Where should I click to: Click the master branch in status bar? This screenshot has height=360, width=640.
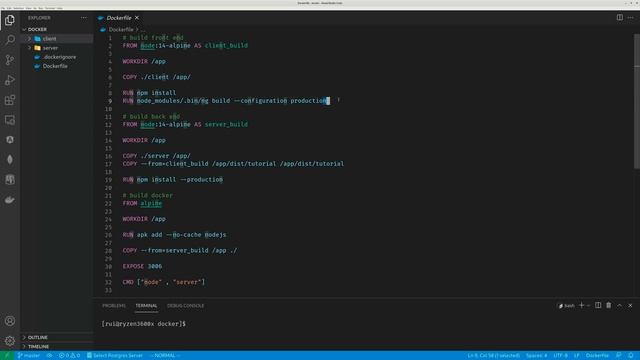pyautogui.click(x=29, y=356)
